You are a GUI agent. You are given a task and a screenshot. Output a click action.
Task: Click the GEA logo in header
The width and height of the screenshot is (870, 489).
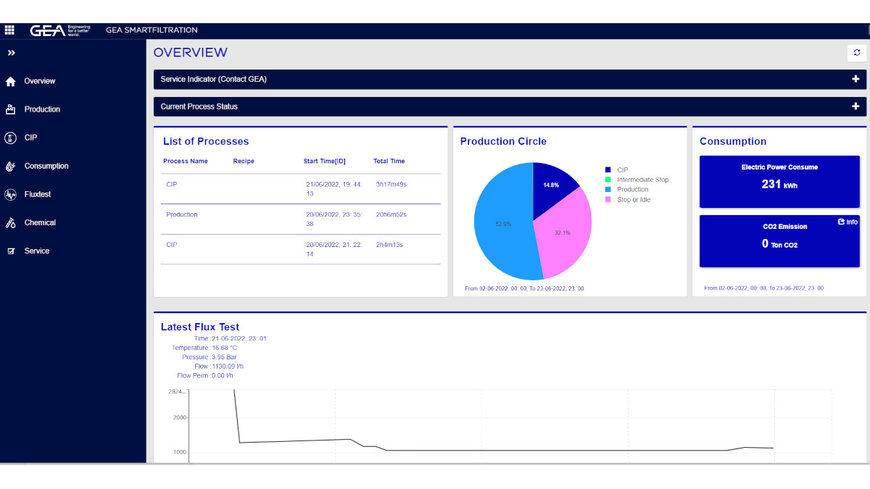click(59, 30)
